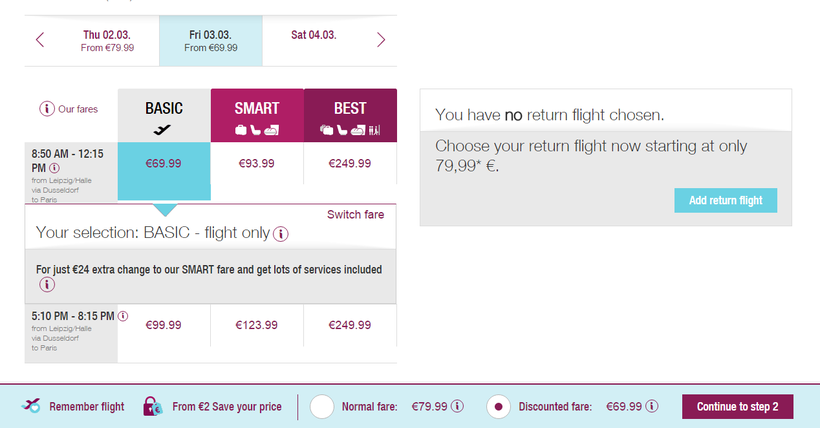This screenshot has height=428, width=820.
Task: Choose the €99.99 BASIC fare for the 5:10 PM flight
Action: (164, 325)
